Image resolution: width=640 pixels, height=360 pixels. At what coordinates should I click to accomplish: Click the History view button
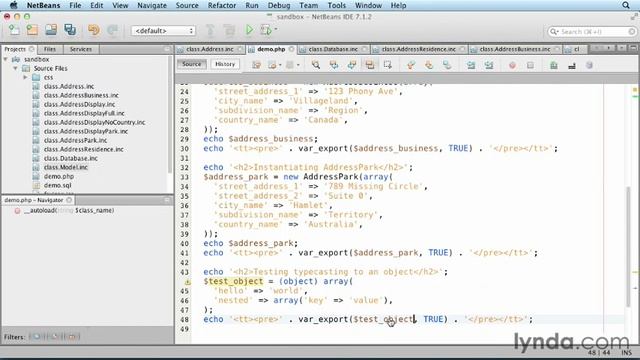point(225,64)
